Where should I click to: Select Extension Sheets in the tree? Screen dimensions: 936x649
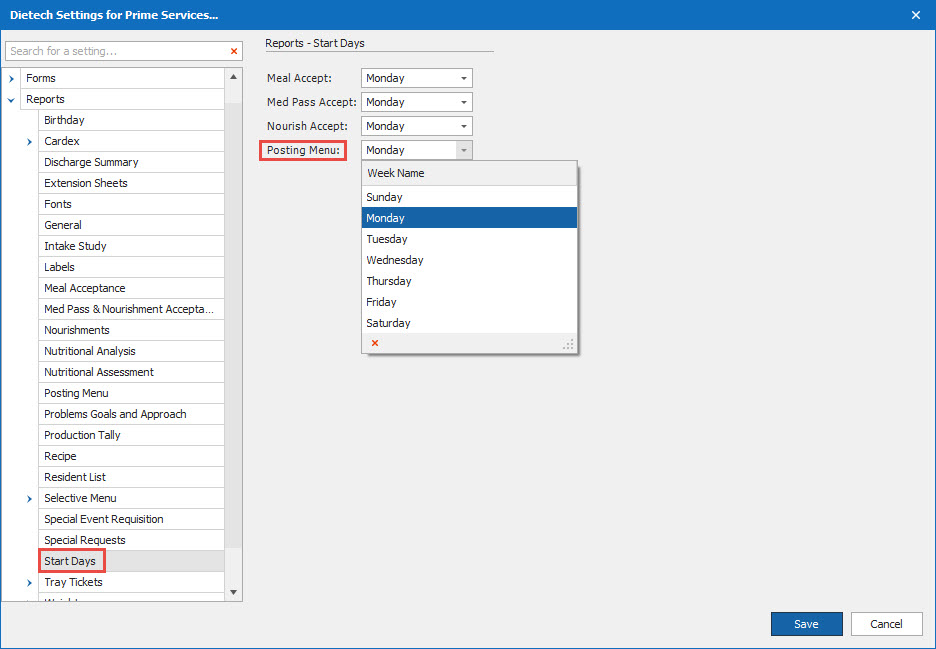point(131,183)
